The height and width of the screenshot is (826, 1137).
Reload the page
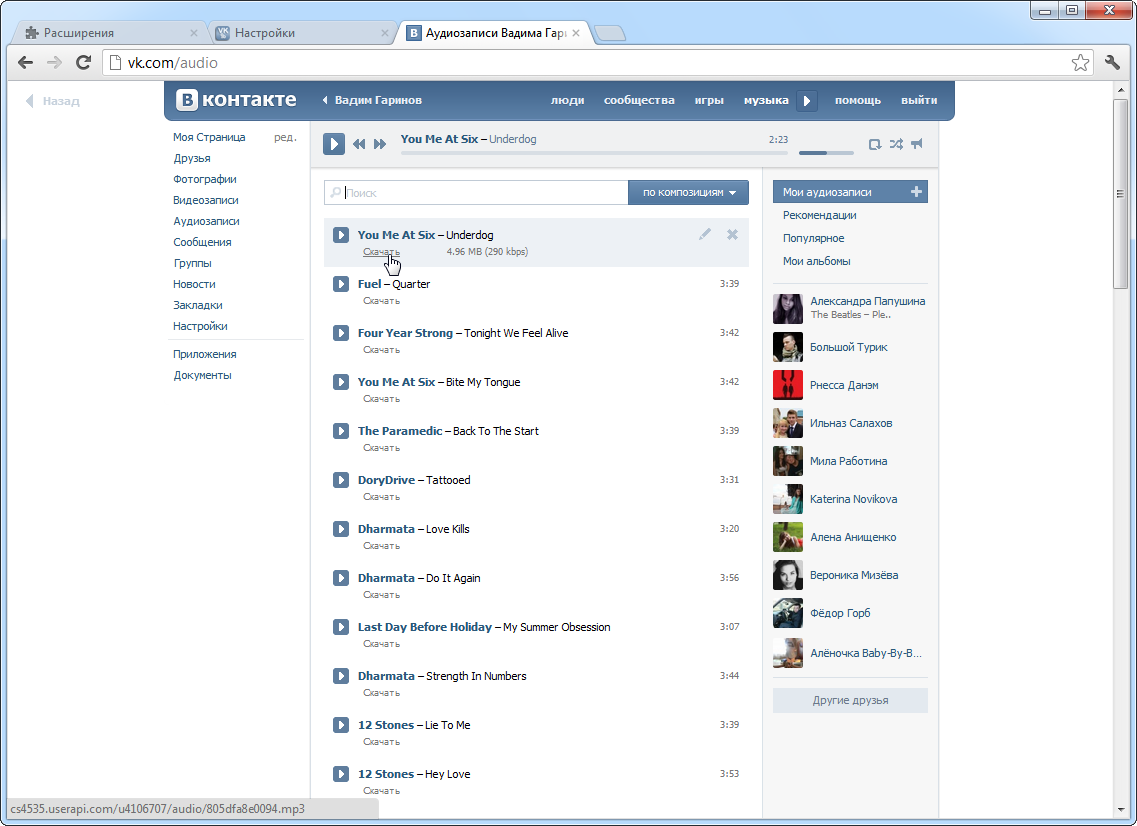83,62
